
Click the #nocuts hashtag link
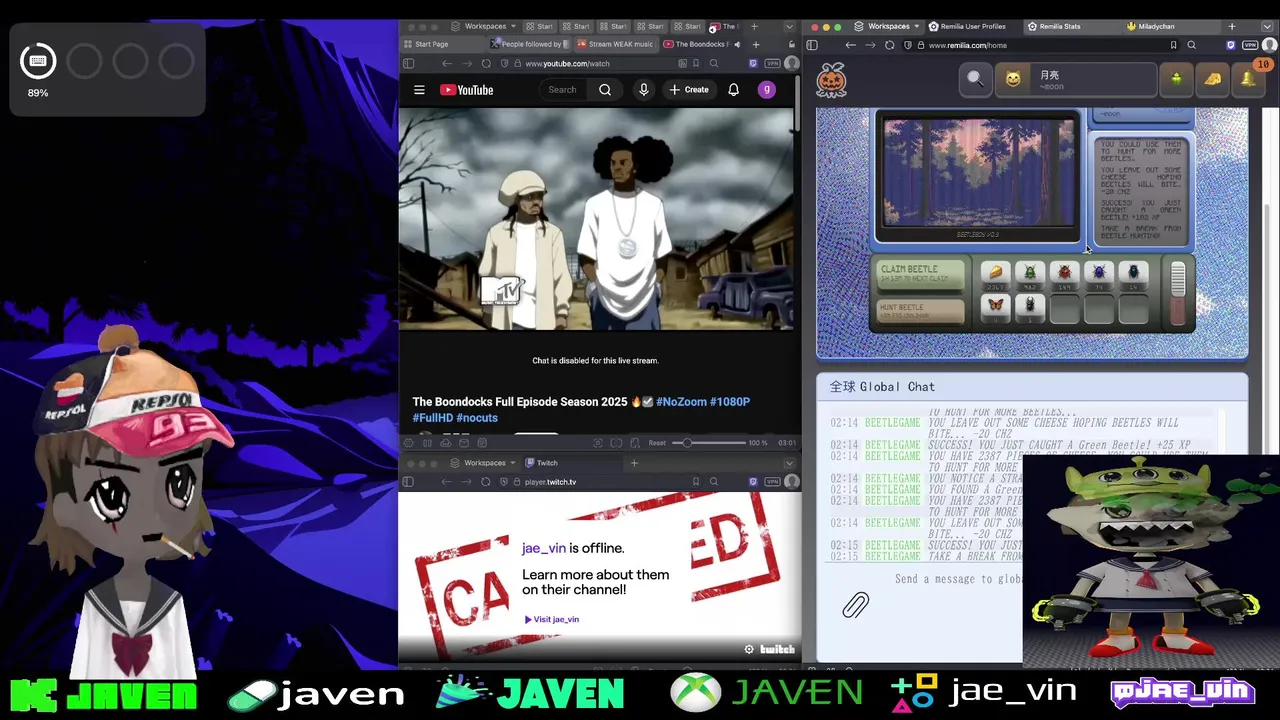(477, 418)
